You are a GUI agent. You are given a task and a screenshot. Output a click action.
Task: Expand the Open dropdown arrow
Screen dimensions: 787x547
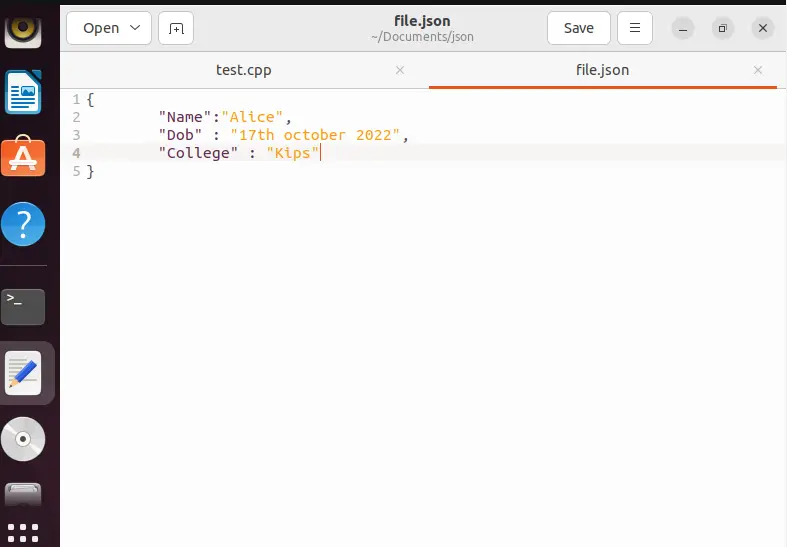(x=135, y=28)
